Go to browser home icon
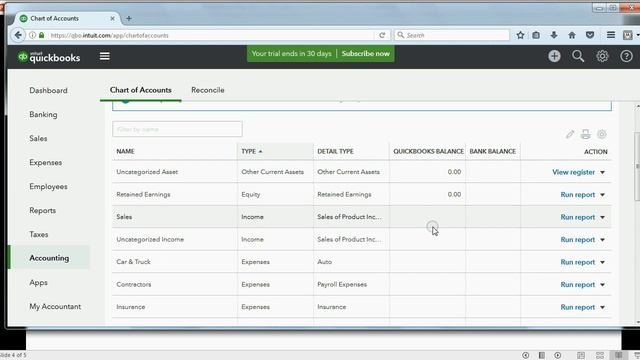640x360 pixels. tap(572, 35)
